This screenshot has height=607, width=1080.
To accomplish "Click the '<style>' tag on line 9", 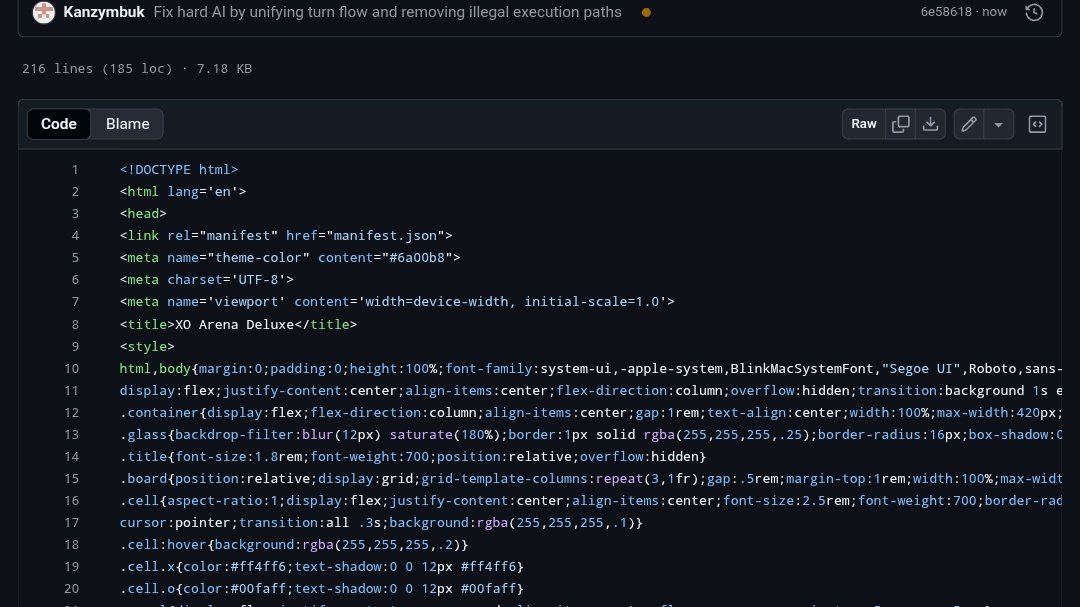I will (147, 347).
